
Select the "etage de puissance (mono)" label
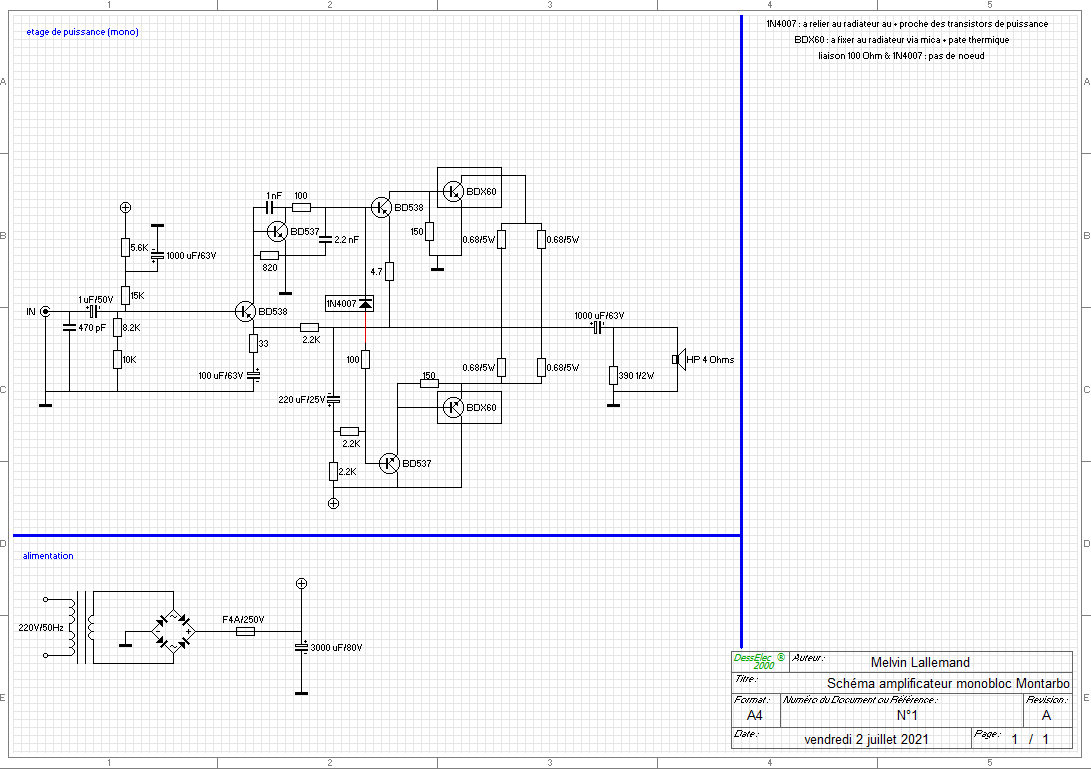coord(82,32)
